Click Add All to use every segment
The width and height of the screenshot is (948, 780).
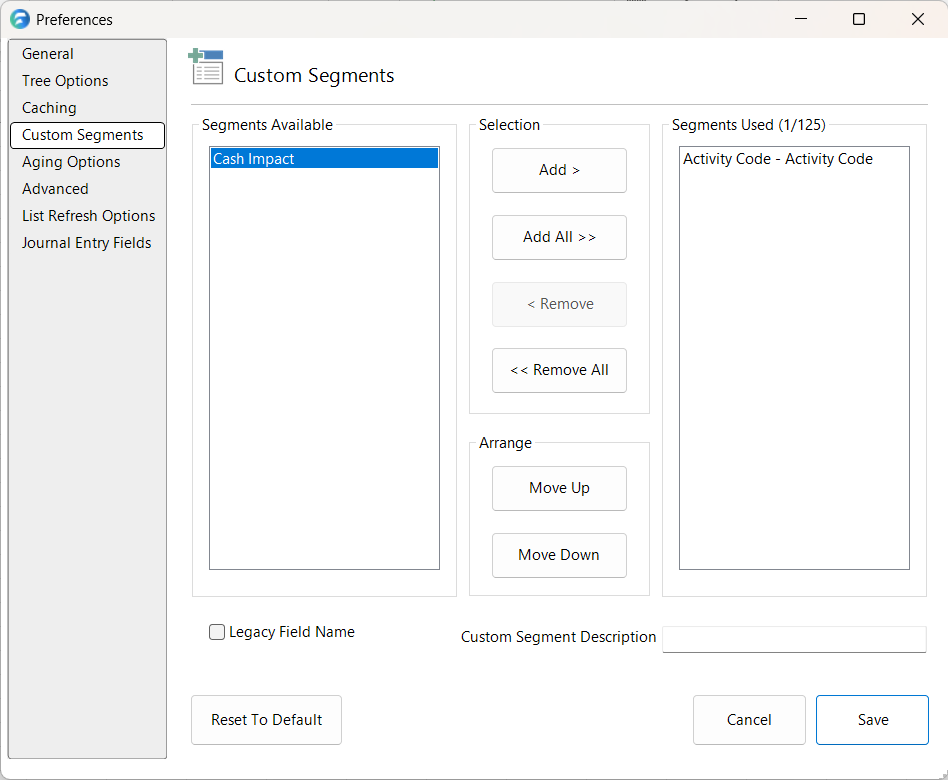click(559, 237)
